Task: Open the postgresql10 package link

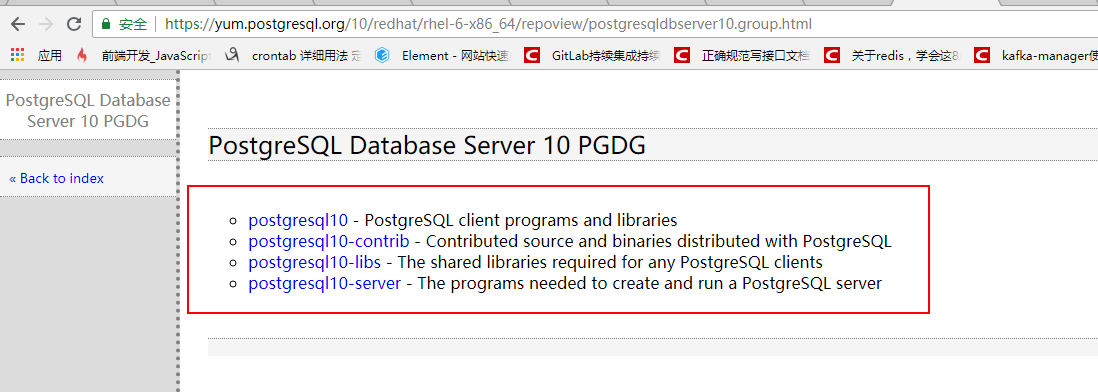Action: click(x=298, y=220)
